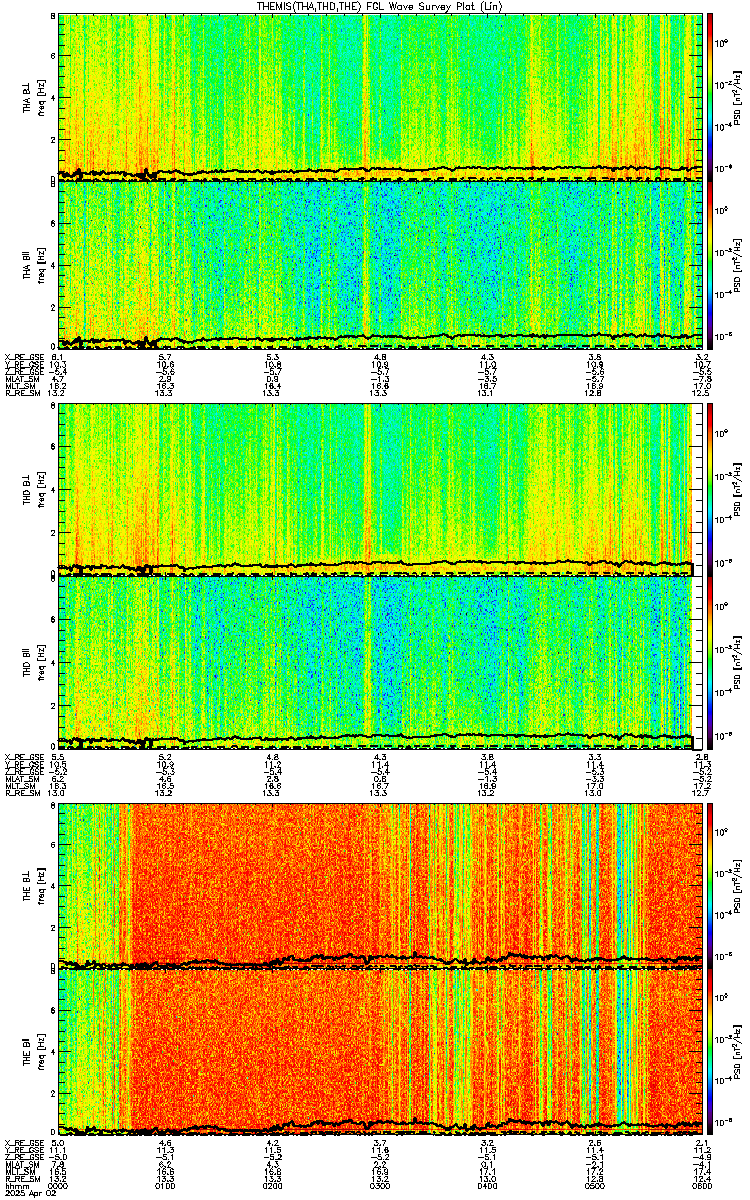Click the PSD [nT²/Hz] label beside THE B-parallel
The width and height of the screenshot is (750, 1200).
tap(738, 1052)
